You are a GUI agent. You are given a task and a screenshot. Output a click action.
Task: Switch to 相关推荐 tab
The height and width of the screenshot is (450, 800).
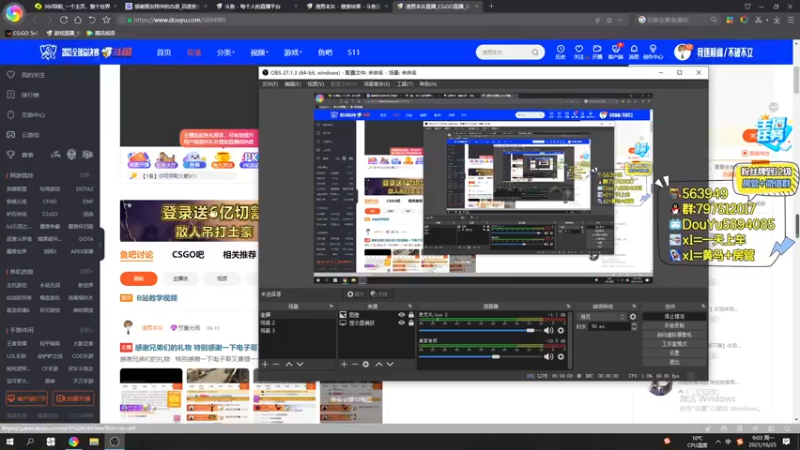click(x=239, y=254)
